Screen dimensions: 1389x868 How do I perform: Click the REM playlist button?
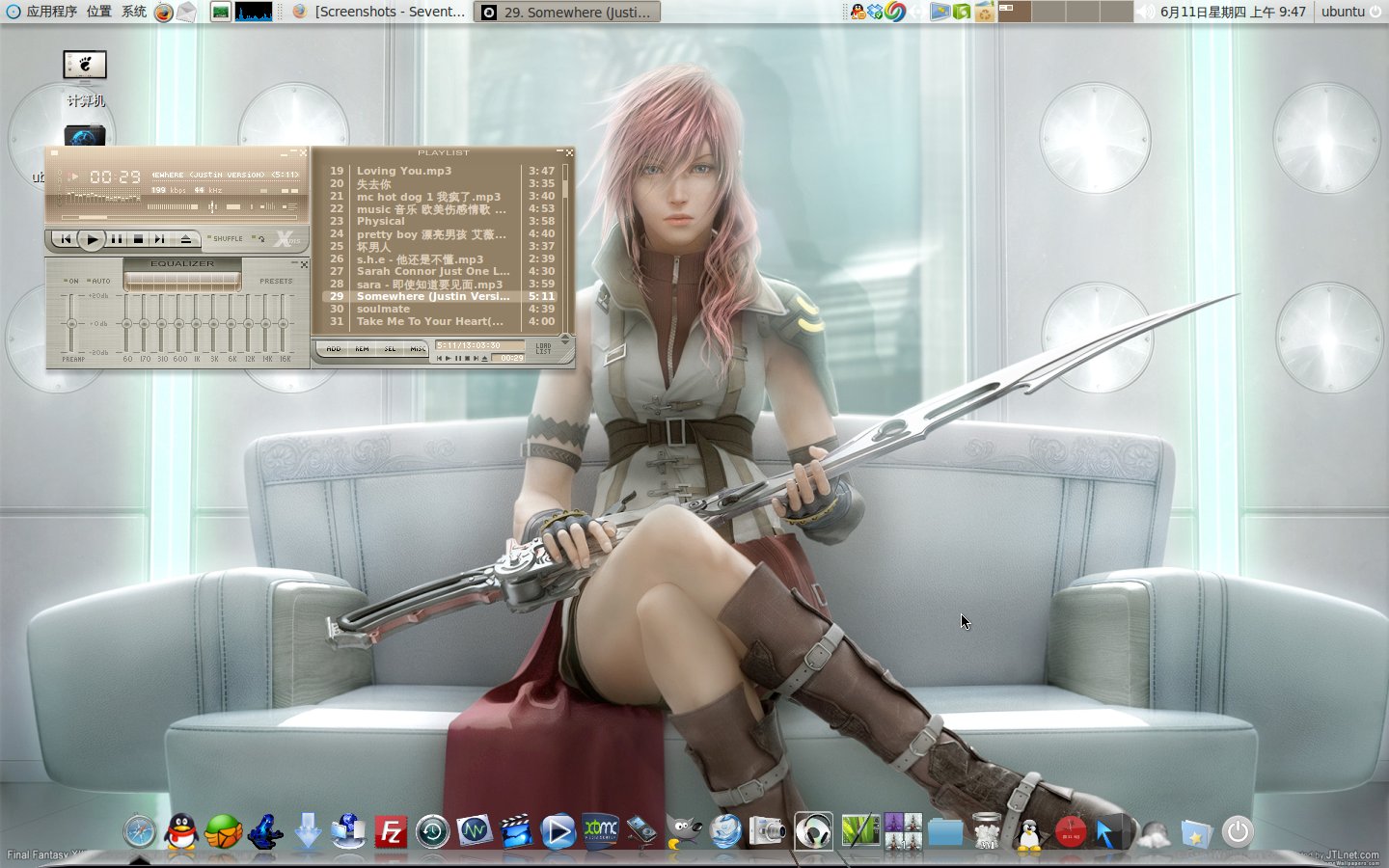pyautogui.click(x=362, y=349)
